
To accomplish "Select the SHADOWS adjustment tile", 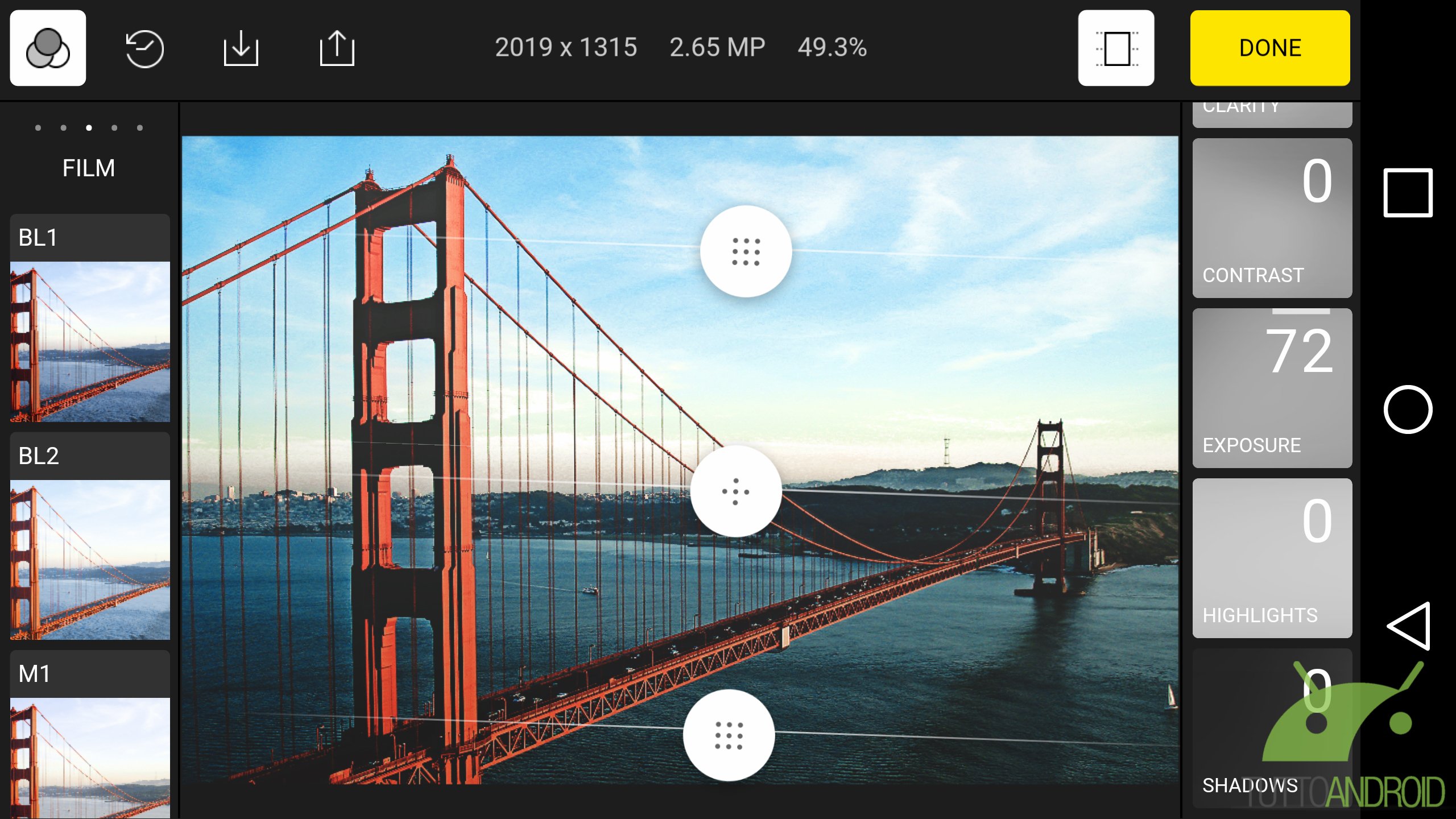I will coord(1272,728).
